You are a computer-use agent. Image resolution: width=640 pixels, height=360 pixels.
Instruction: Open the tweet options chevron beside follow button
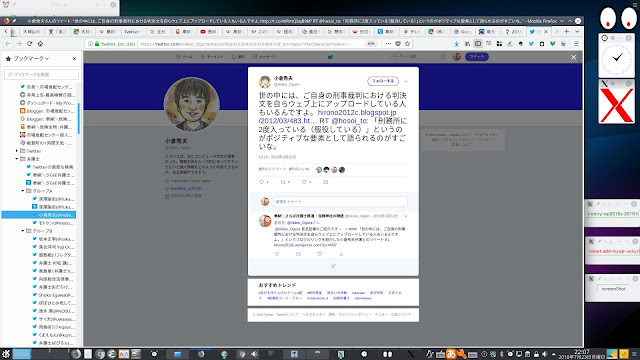coord(406,81)
